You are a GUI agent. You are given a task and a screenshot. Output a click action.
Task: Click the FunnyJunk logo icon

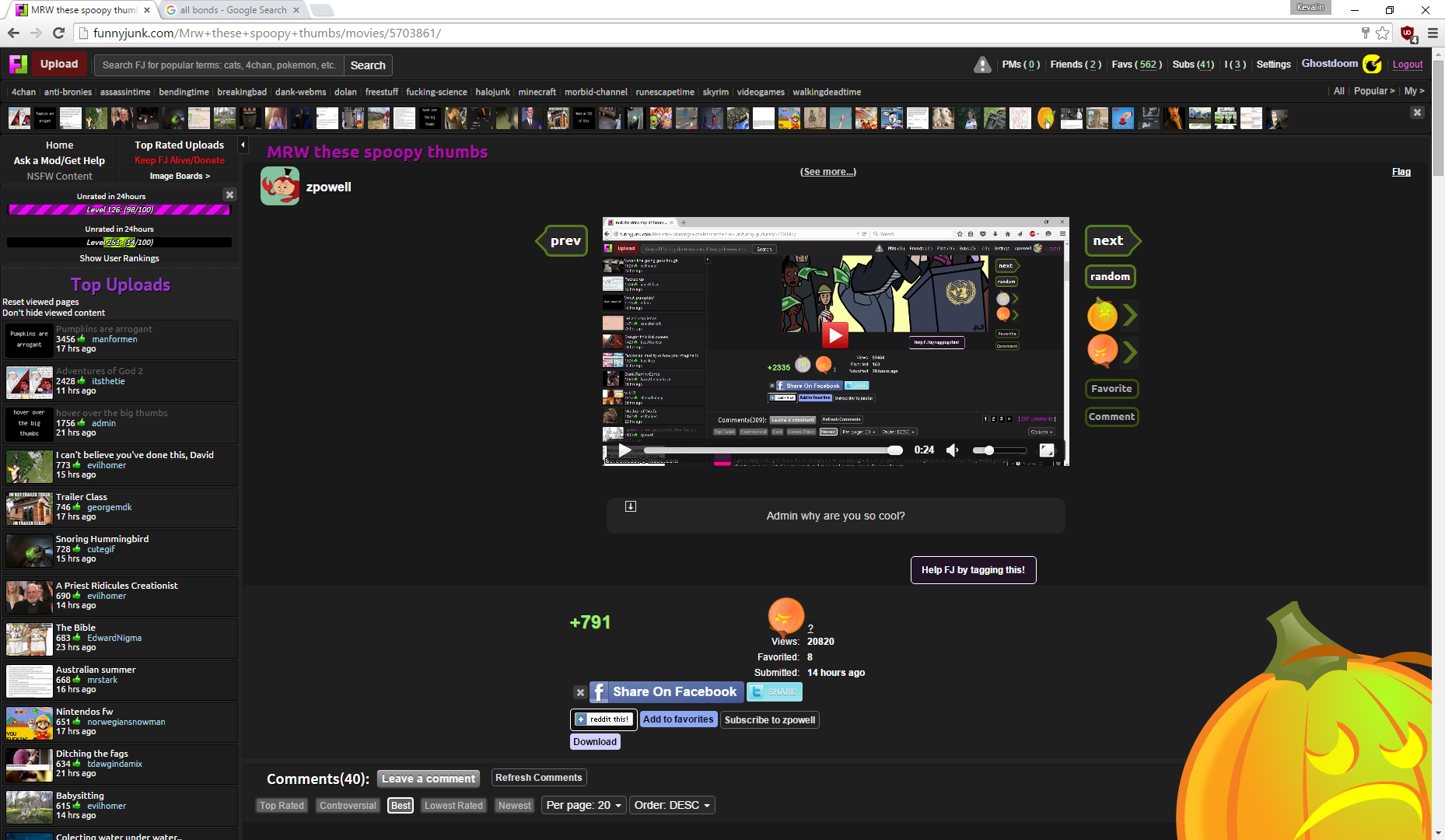(18, 65)
